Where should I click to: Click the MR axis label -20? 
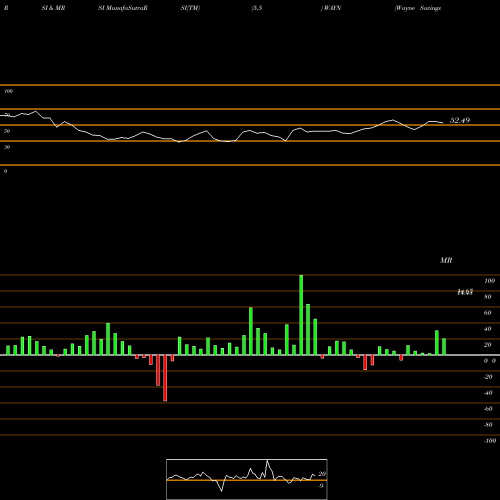(488, 377)
